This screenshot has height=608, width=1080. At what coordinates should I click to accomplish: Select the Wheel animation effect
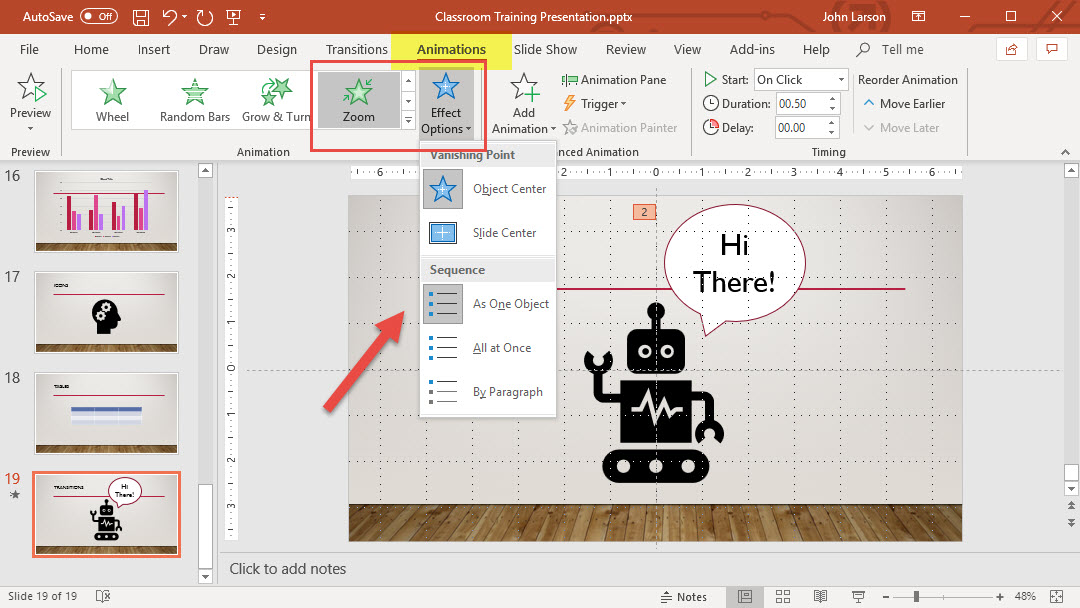click(112, 99)
